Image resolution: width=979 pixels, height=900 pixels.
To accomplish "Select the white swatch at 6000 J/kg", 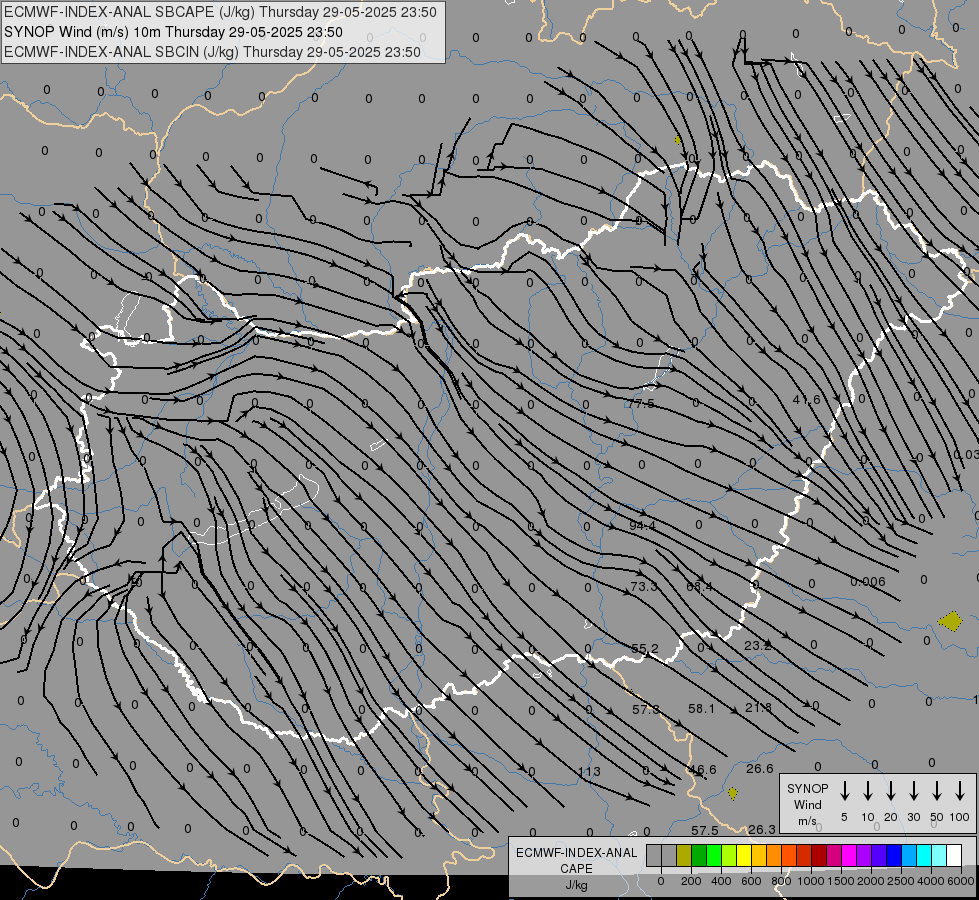I will [x=953, y=855].
